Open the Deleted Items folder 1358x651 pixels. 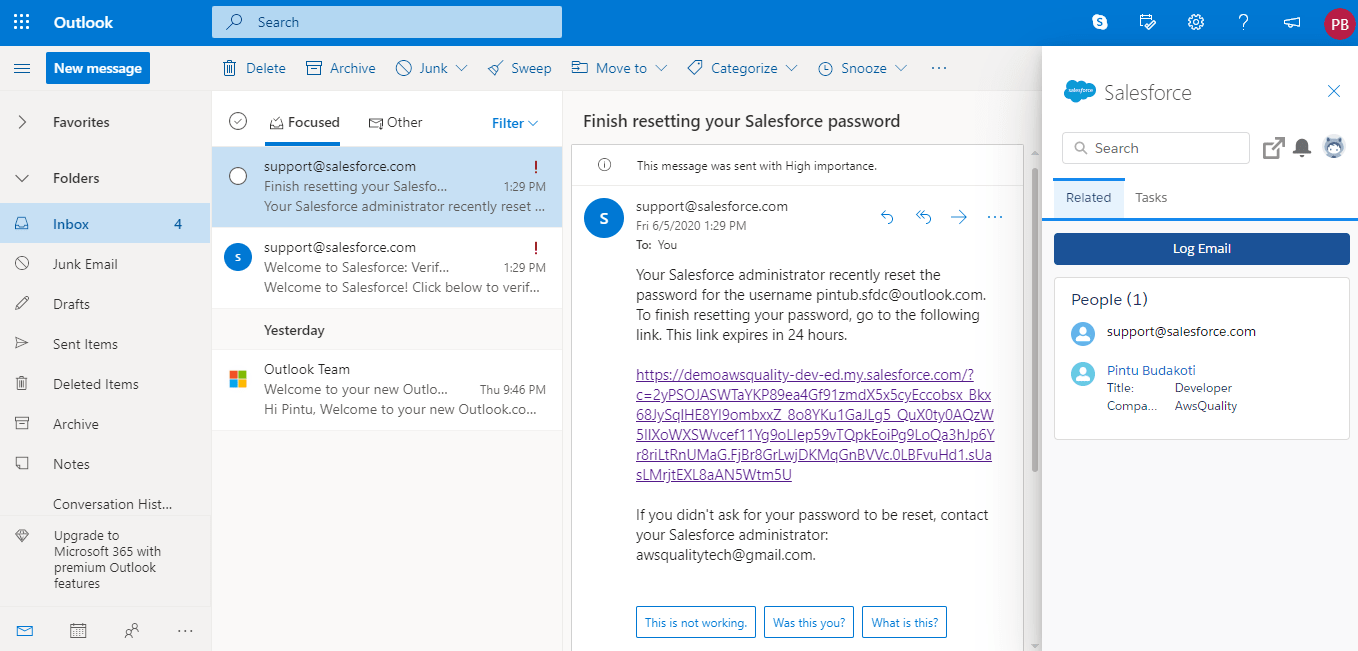pyautogui.click(x=105, y=384)
